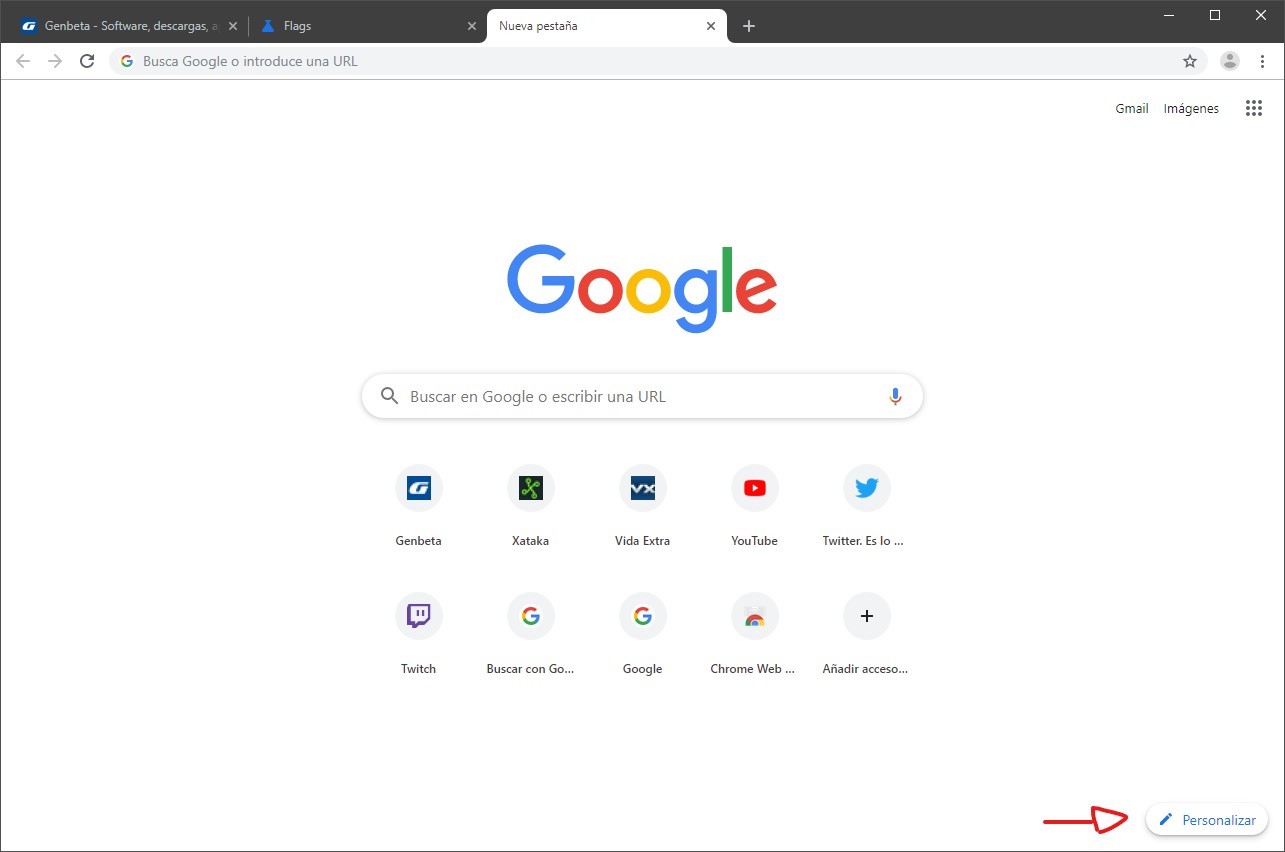The image size is (1285, 852).
Task: Open the Twitch shortcut
Action: pyautogui.click(x=418, y=616)
